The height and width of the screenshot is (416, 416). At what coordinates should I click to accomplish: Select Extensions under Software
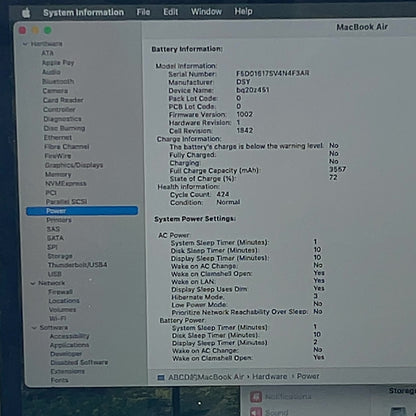click(x=68, y=371)
